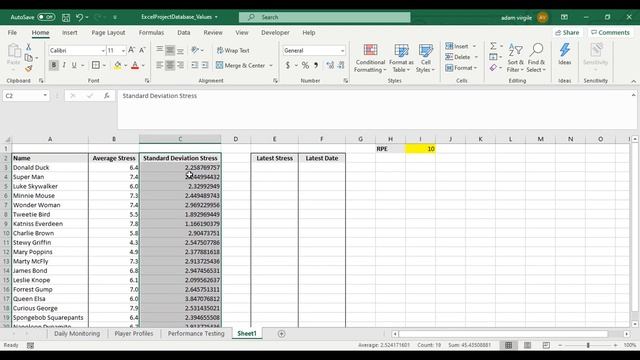The image size is (640, 360).
Task: Click the top align icon
Action: click(160, 50)
